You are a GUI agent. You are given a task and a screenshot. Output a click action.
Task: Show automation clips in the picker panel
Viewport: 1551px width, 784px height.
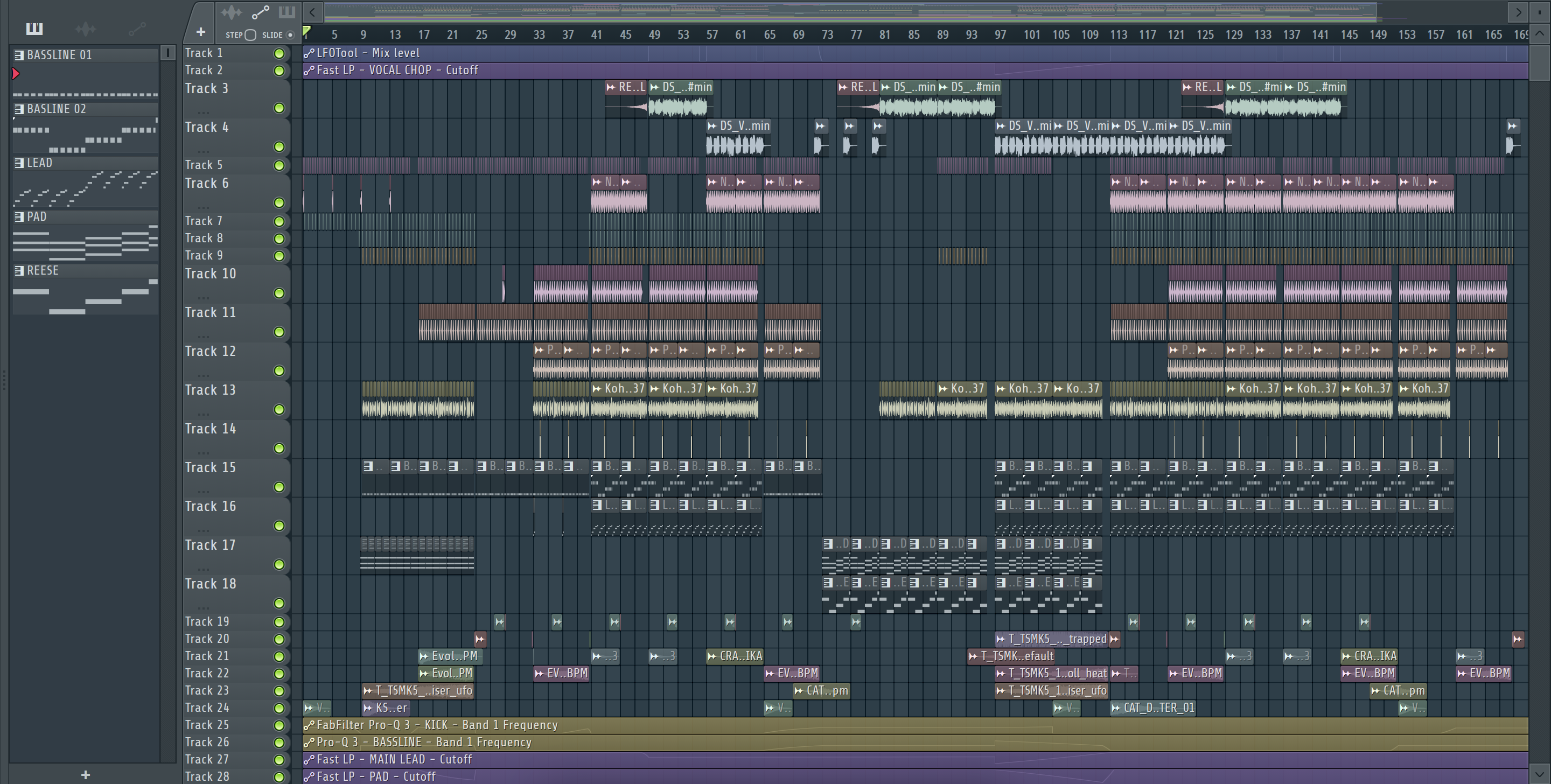tap(137, 29)
